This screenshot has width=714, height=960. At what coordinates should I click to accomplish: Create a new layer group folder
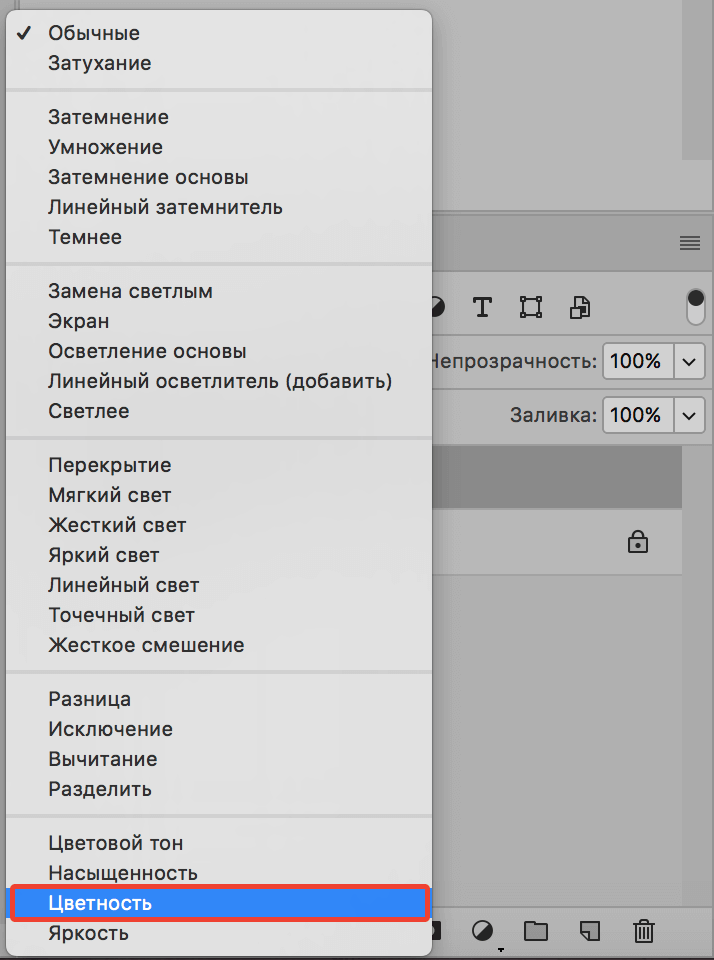[536, 931]
